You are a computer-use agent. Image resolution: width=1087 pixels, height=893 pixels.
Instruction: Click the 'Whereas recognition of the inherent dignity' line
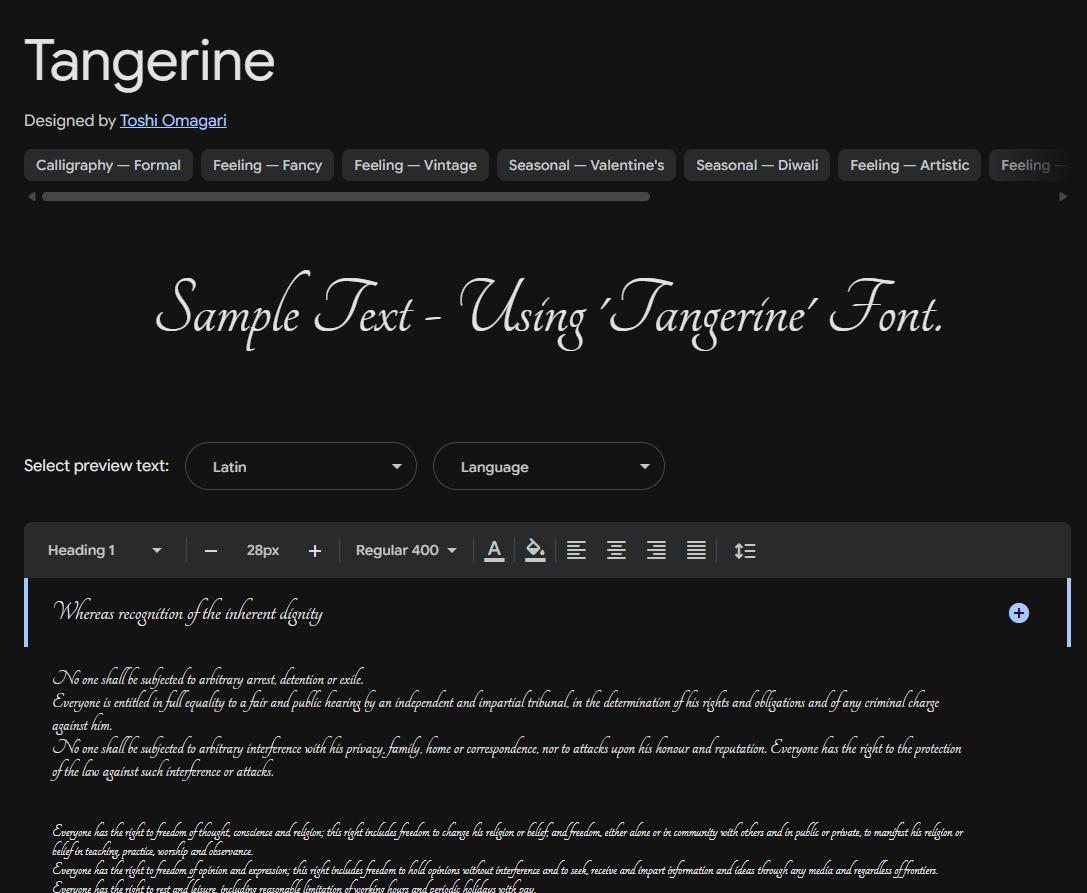click(x=188, y=613)
